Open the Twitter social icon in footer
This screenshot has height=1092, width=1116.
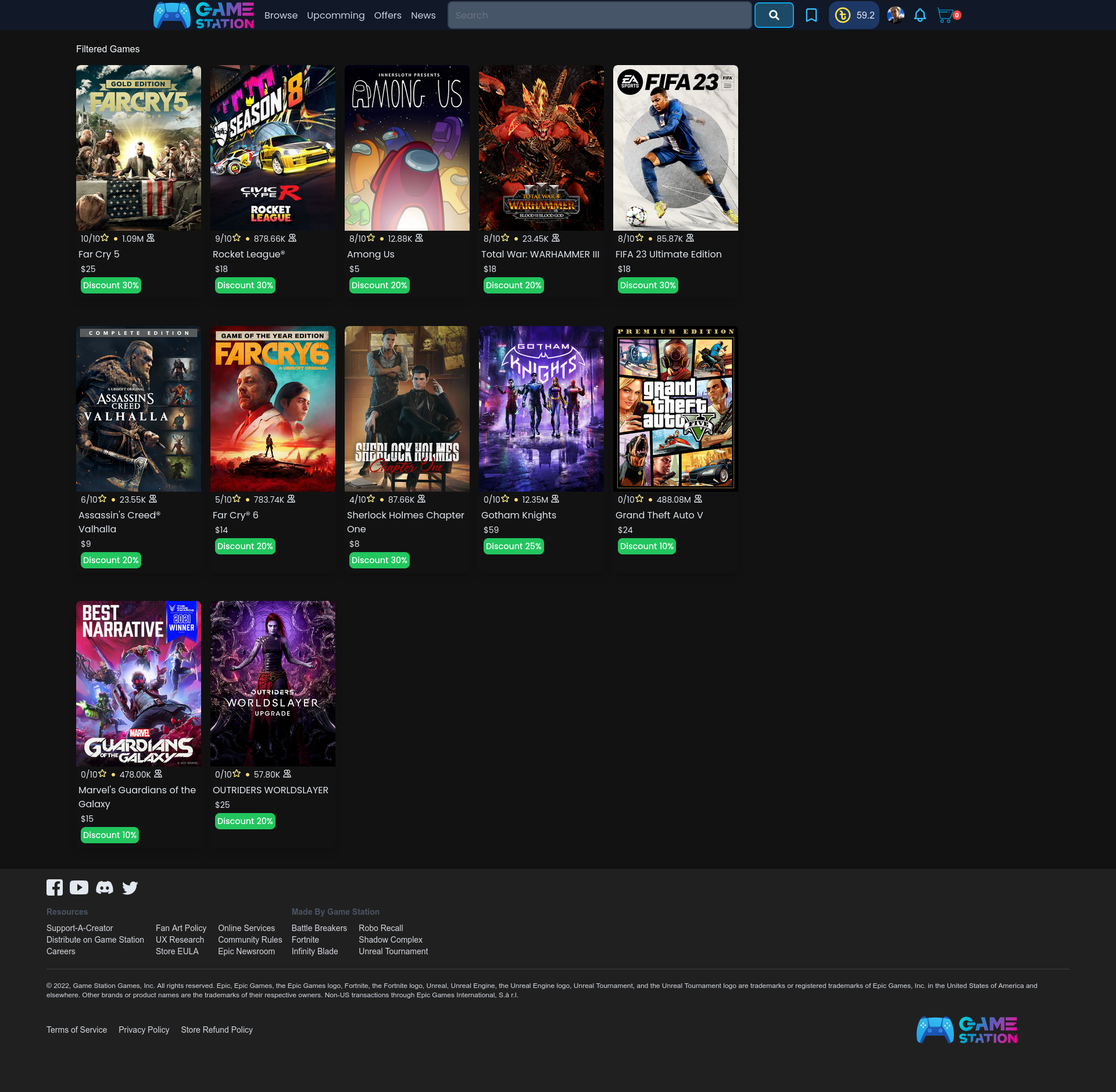[x=130, y=887]
